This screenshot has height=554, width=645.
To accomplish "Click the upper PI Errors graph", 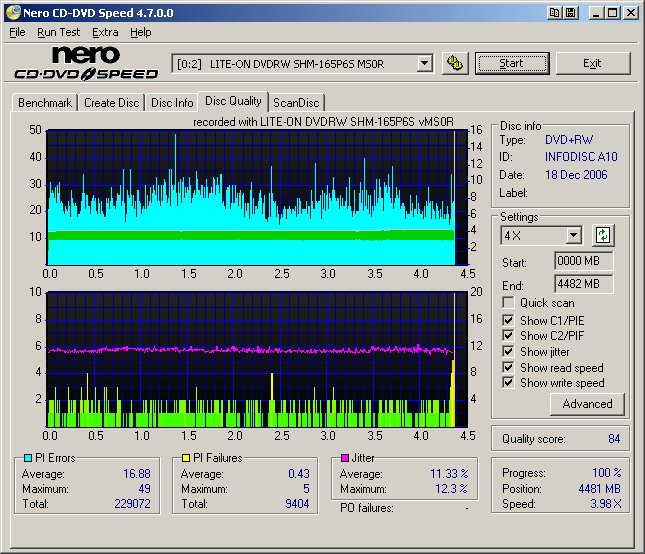I will pyautogui.click(x=257, y=198).
